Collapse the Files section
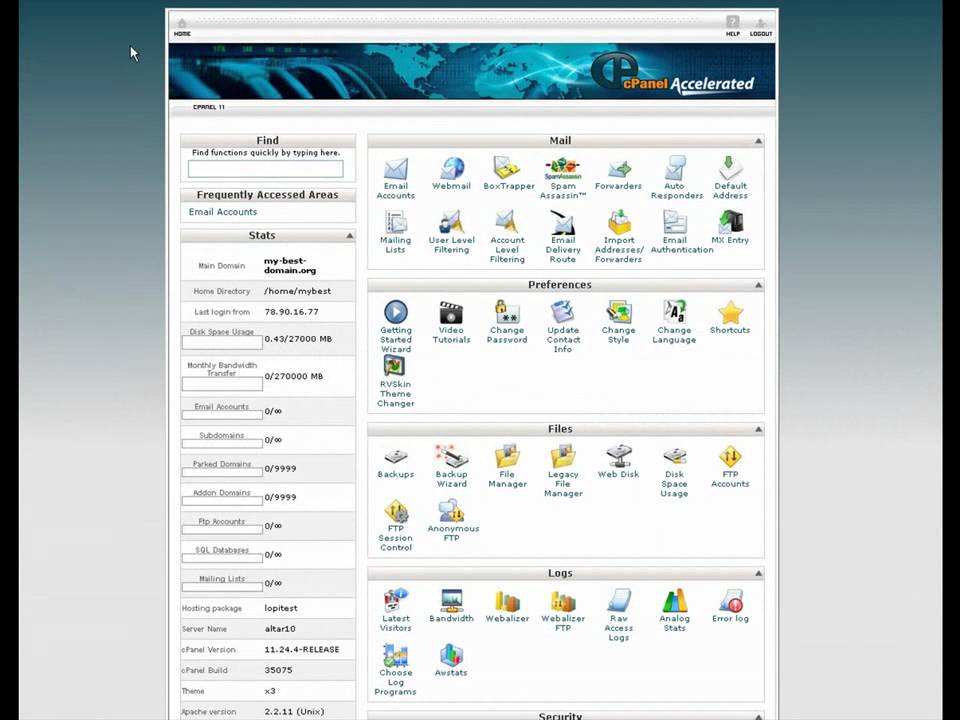This screenshot has height=720, width=960. 759,429
